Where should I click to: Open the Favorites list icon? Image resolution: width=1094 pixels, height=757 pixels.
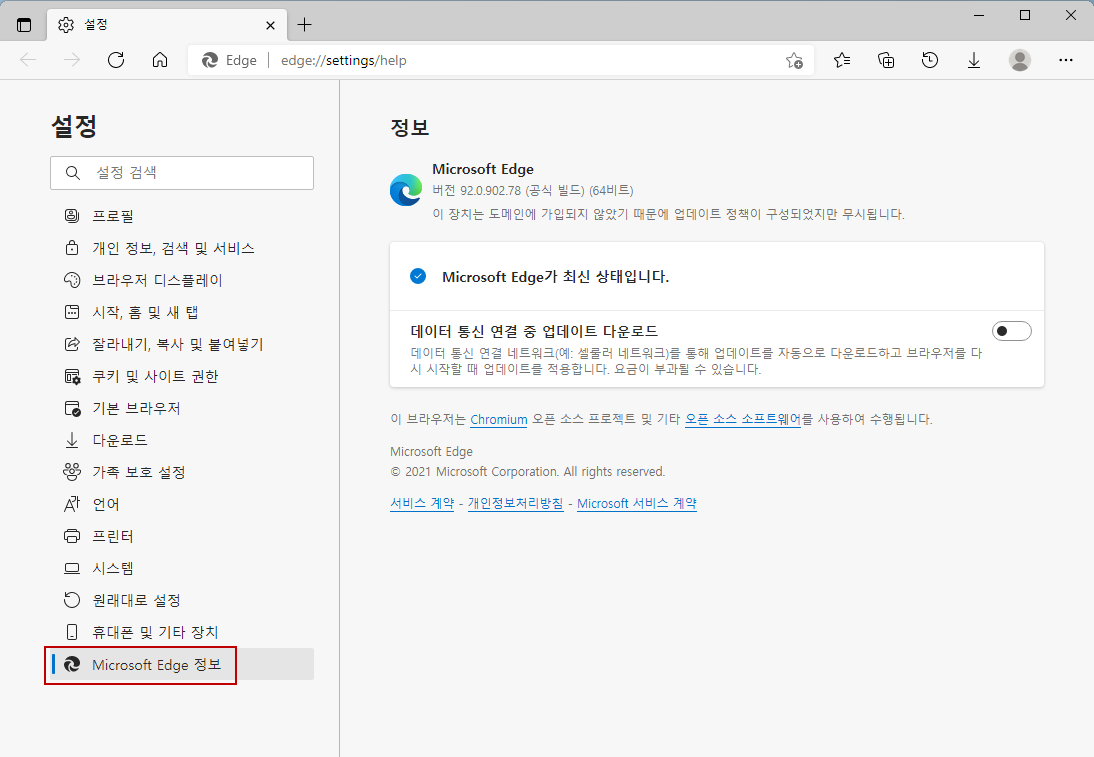tap(842, 60)
